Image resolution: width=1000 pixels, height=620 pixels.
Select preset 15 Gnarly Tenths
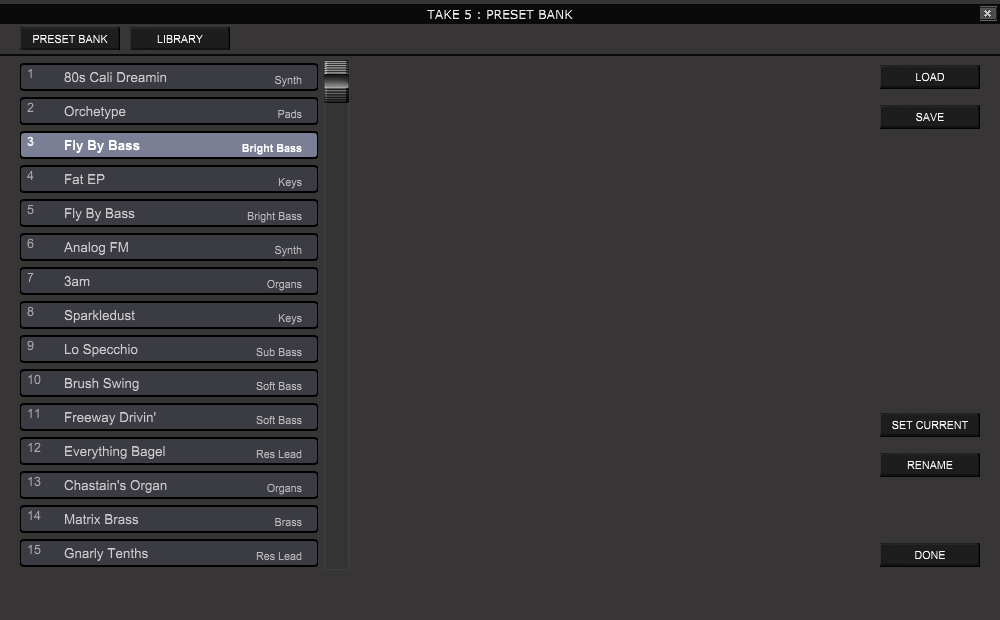168,554
